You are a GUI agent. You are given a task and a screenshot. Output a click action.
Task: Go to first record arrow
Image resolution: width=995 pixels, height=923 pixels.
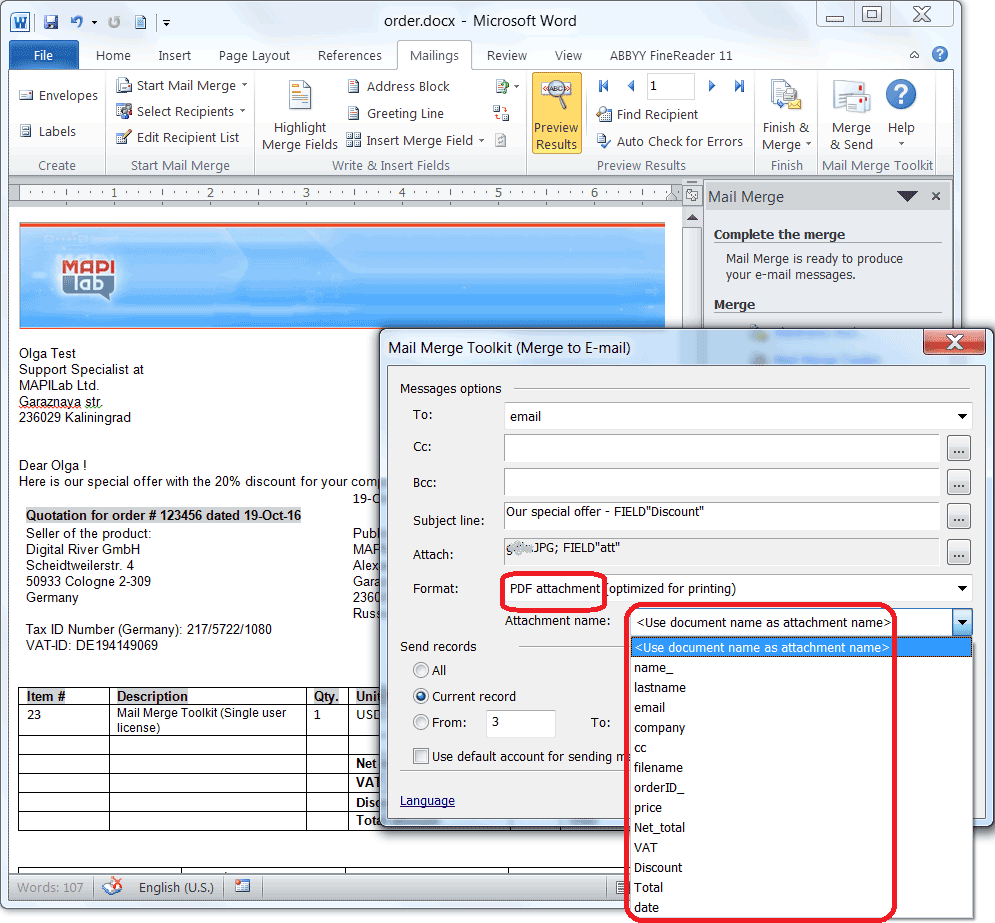pos(603,86)
